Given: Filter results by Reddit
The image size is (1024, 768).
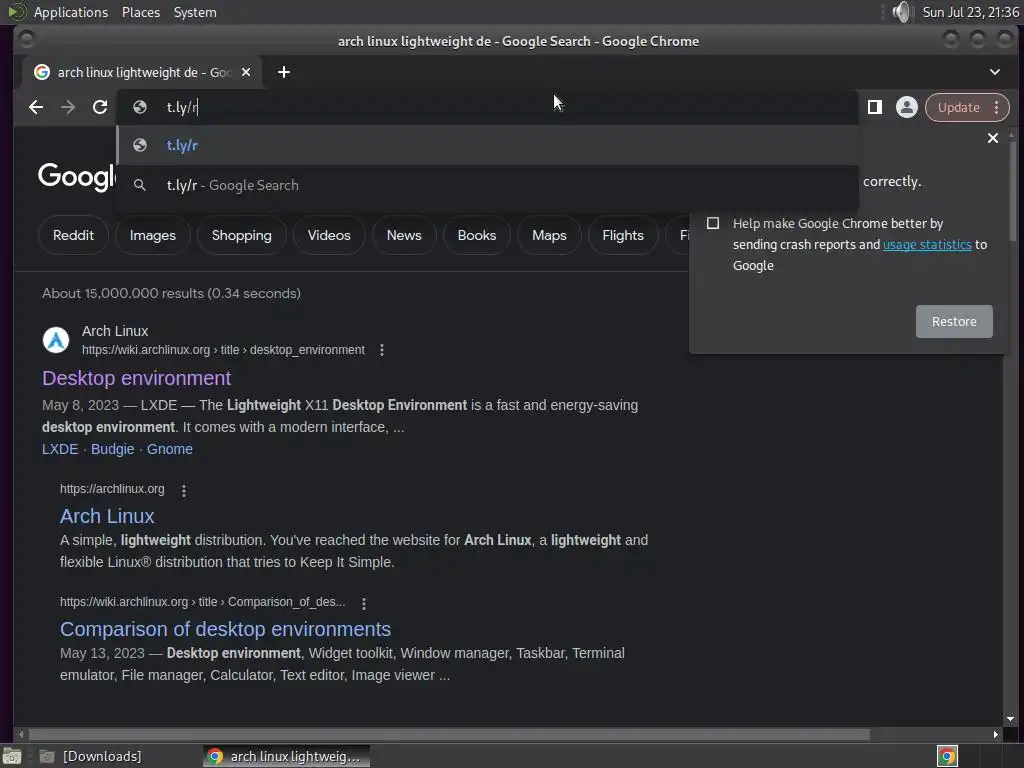Looking at the screenshot, I should pyautogui.click(x=73, y=235).
